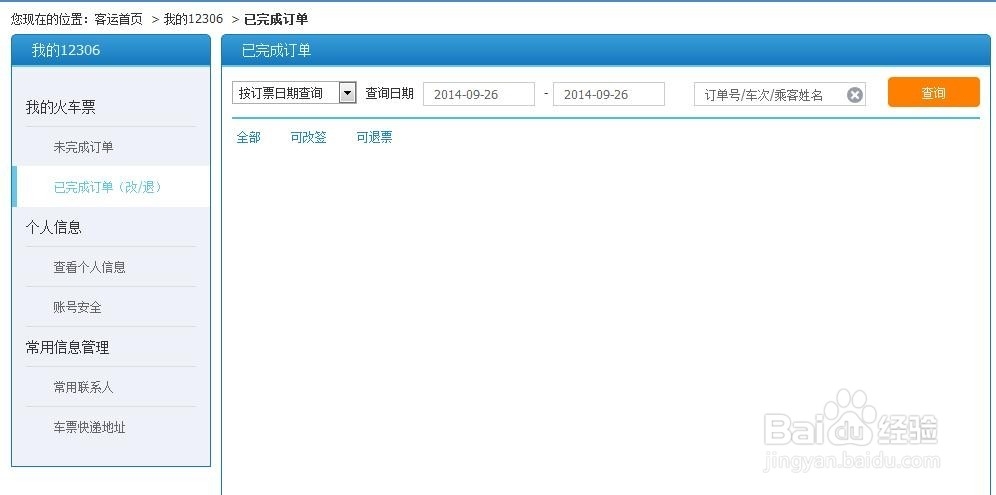Click the 我的12306 breadcrumb link
The height and width of the screenshot is (495, 996).
(x=194, y=19)
